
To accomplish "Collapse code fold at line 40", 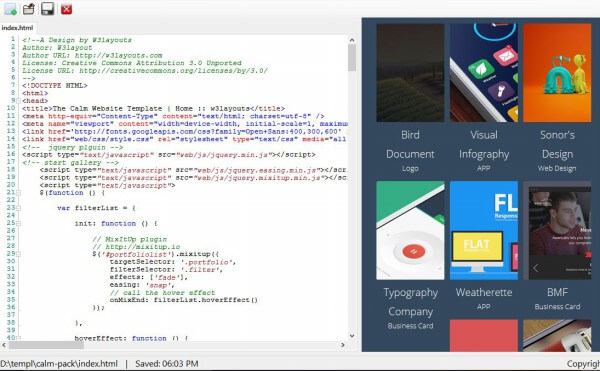I will [18, 338].
